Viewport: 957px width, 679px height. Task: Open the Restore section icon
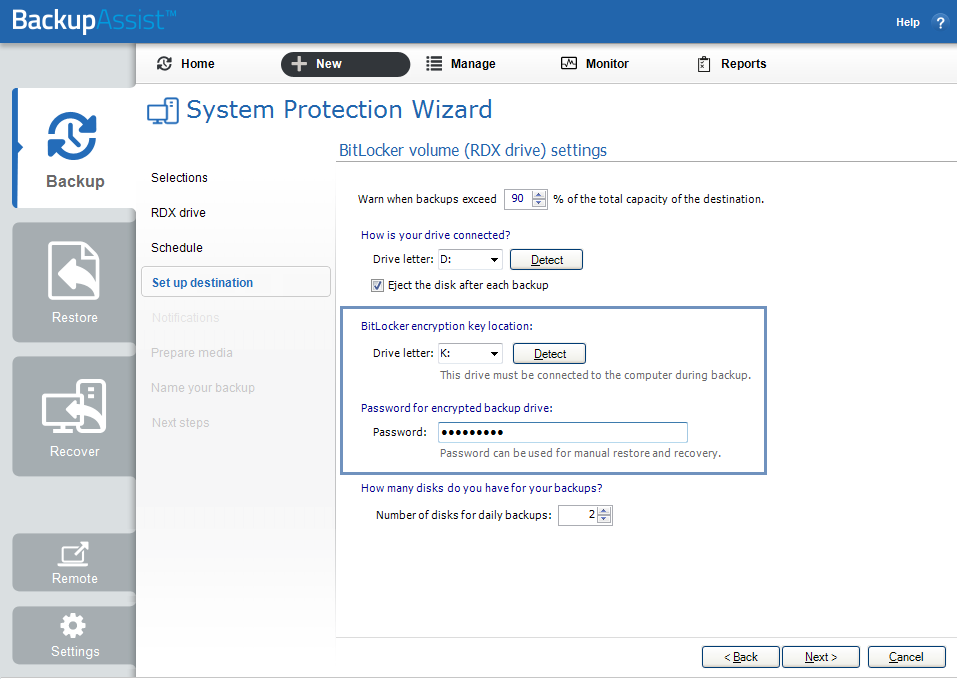[74, 271]
